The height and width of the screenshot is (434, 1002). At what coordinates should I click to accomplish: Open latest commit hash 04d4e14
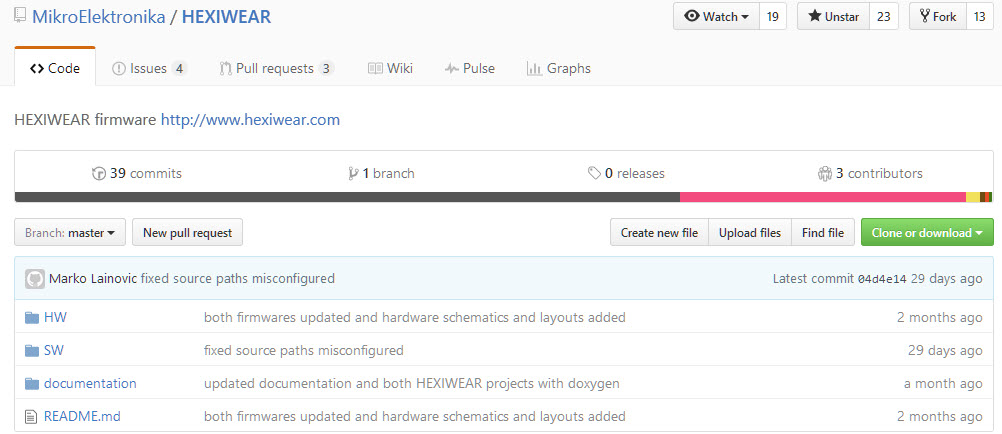pyautogui.click(x=881, y=279)
